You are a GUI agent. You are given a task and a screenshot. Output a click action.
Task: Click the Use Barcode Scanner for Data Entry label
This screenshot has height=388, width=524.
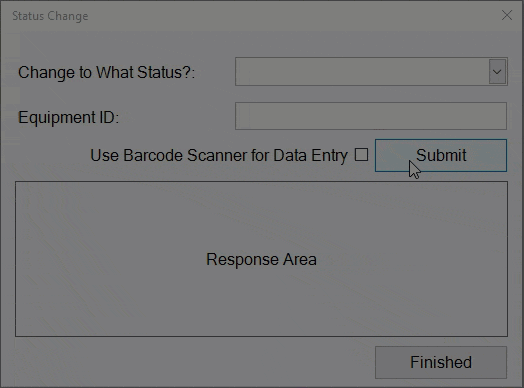click(x=219, y=155)
